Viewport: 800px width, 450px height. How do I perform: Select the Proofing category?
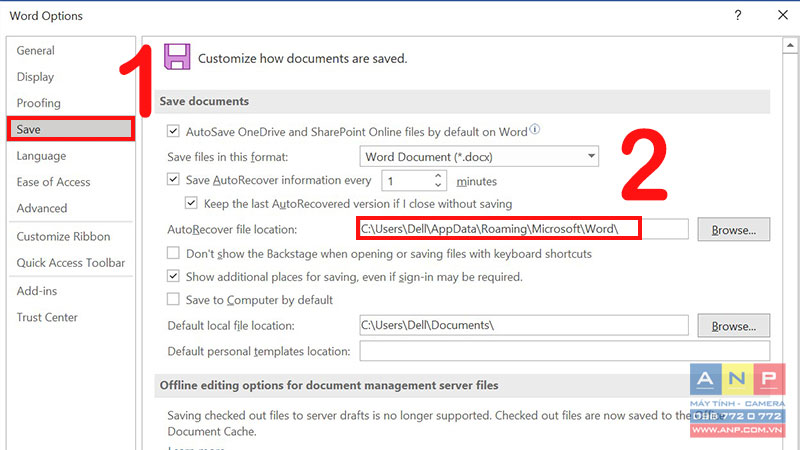(38, 103)
